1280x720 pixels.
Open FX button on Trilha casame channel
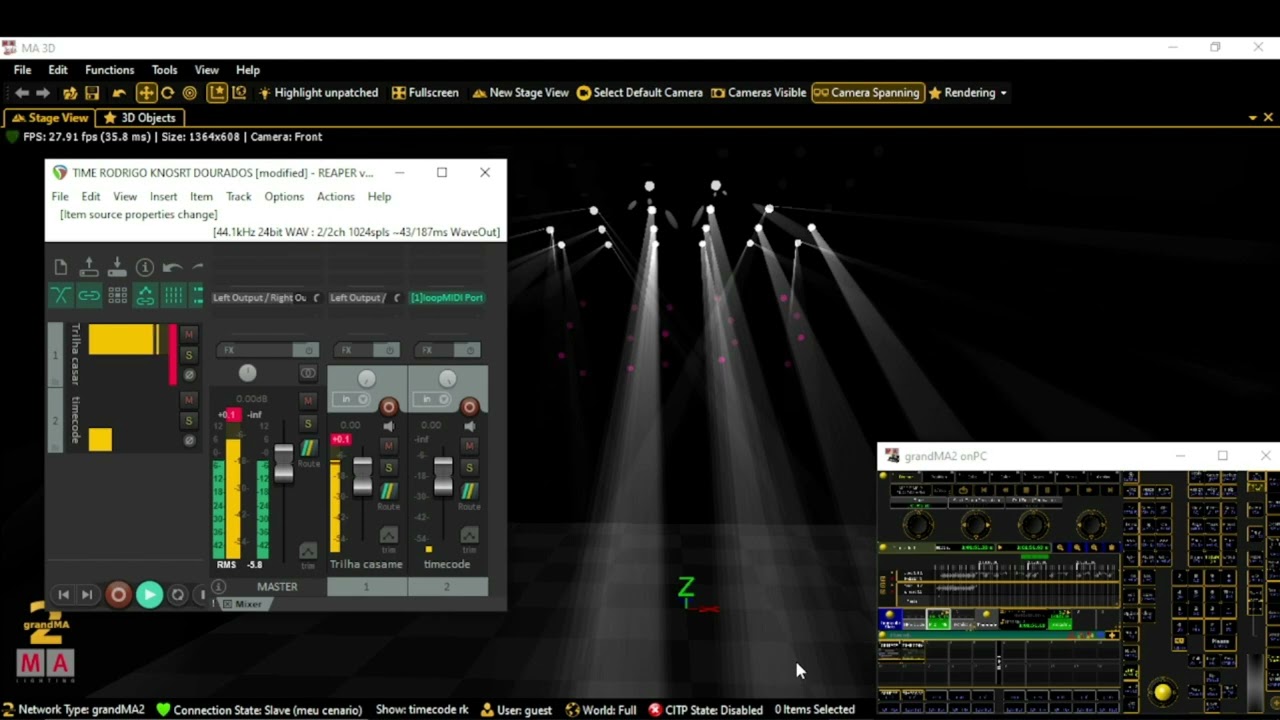354,350
